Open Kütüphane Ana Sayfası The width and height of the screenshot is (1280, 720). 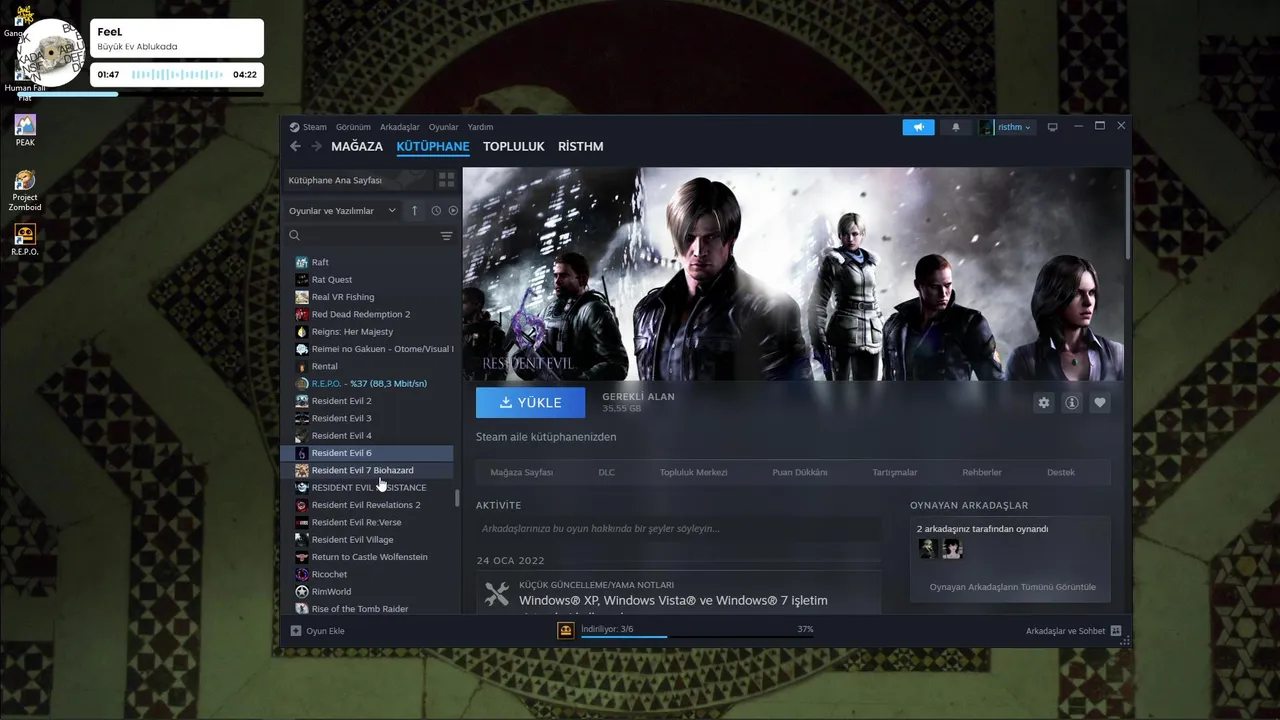357,180
